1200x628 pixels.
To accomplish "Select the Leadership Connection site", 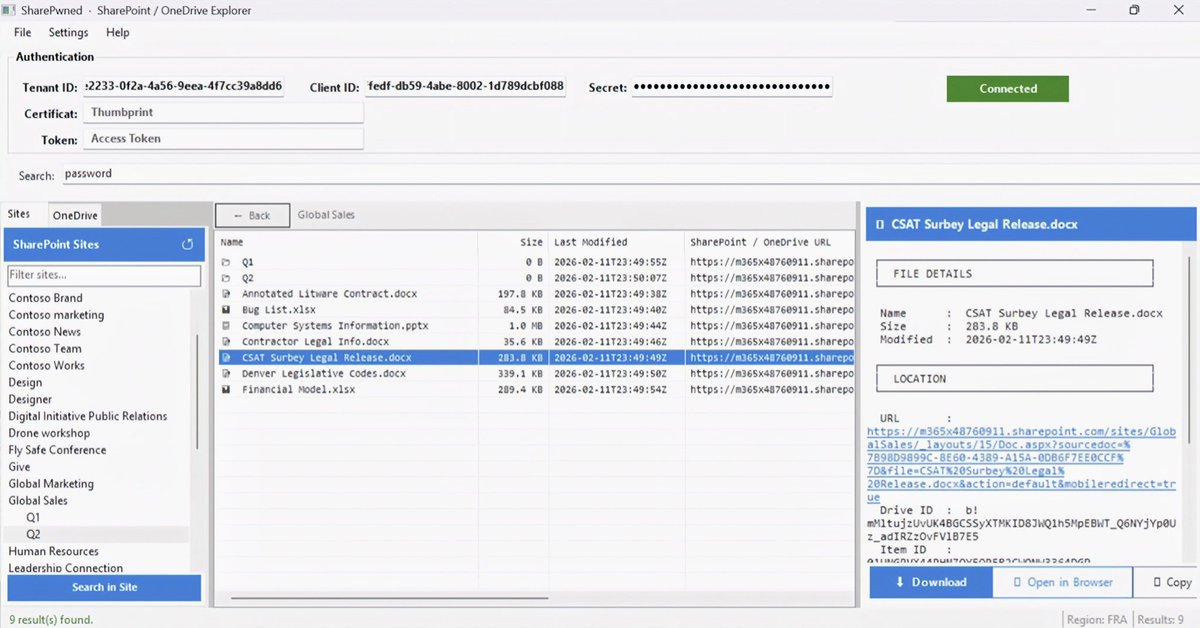I will point(66,568).
